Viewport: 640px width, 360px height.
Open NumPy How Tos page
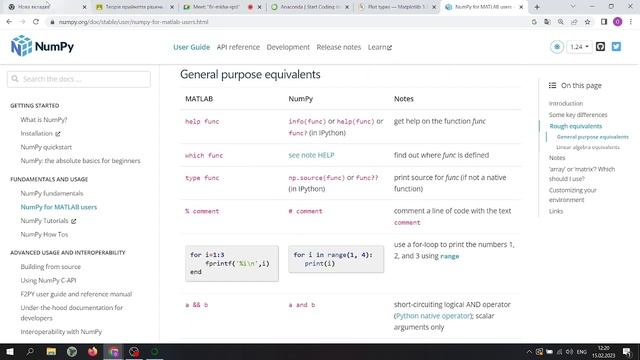[44, 234]
